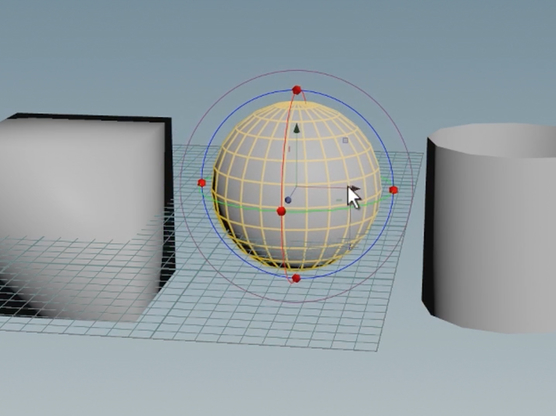This screenshot has width=556, height=416.
Task: Select the red handle dot right of sphere
Action: [393, 190]
